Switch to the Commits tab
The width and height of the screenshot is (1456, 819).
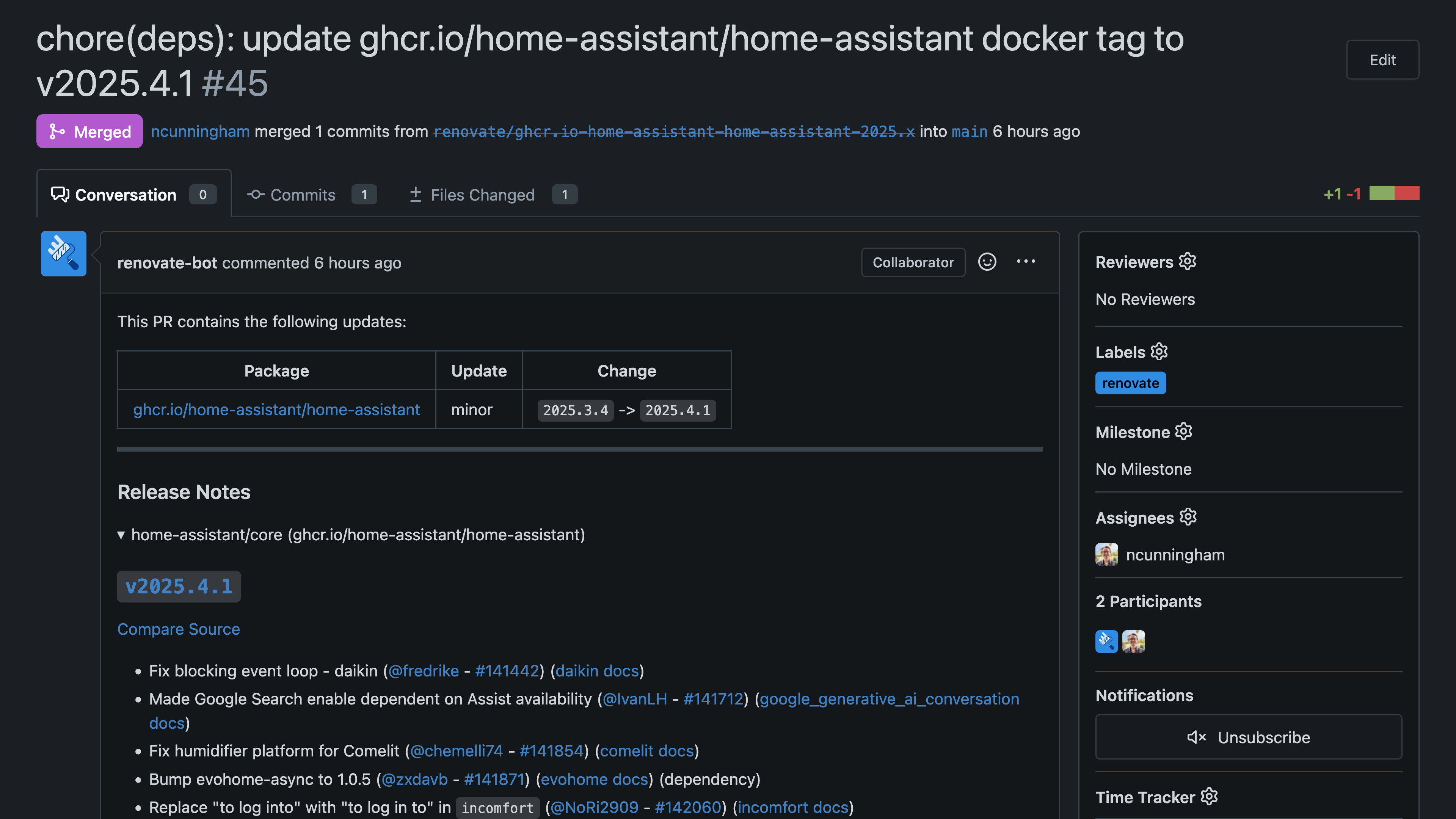pyautogui.click(x=311, y=195)
